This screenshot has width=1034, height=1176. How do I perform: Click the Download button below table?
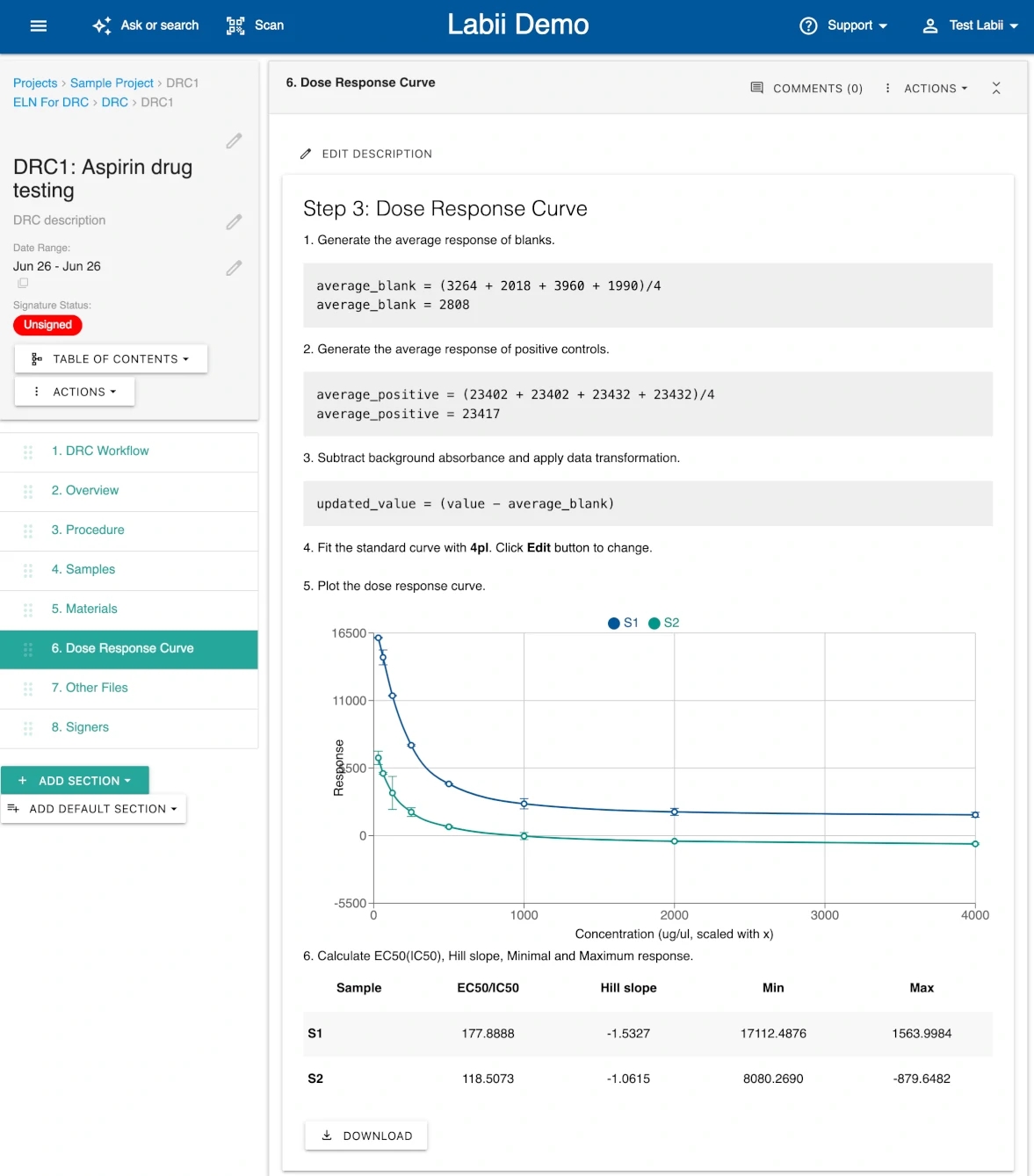click(366, 1136)
